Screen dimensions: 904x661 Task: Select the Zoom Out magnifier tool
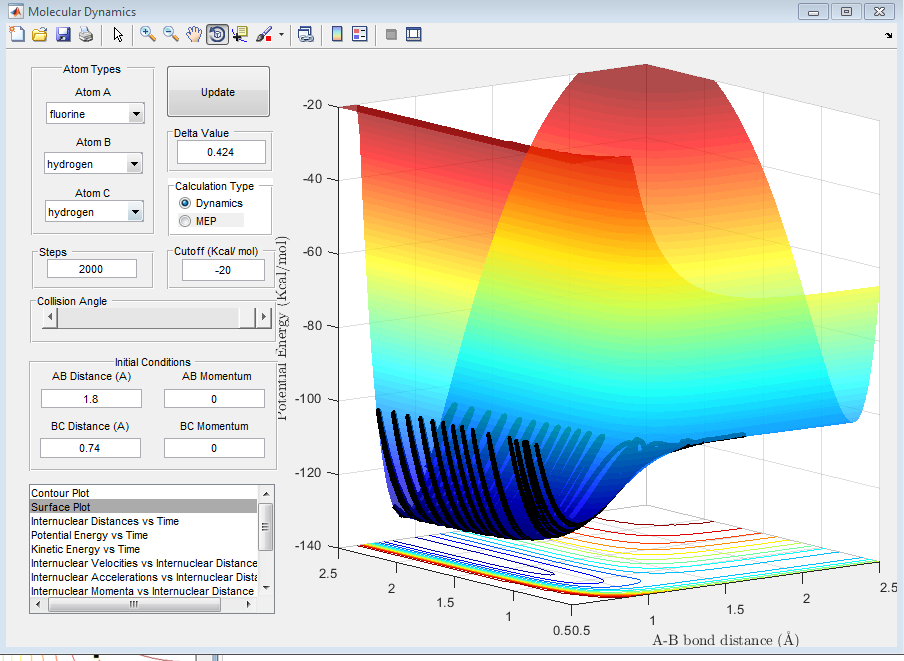171,35
